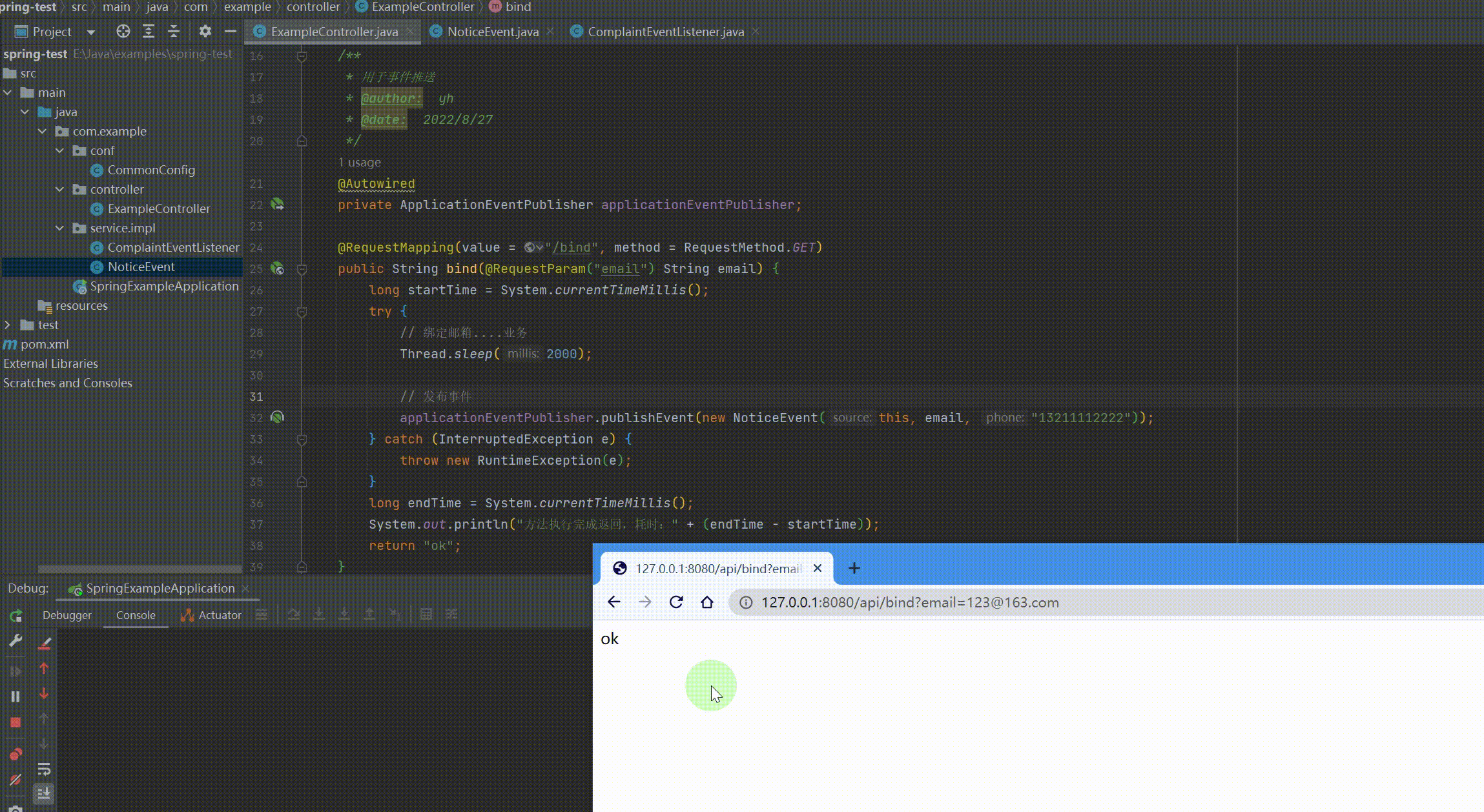
Task: Rerun the SpringExampleApplication debug session
Action: (x=15, y=616)
